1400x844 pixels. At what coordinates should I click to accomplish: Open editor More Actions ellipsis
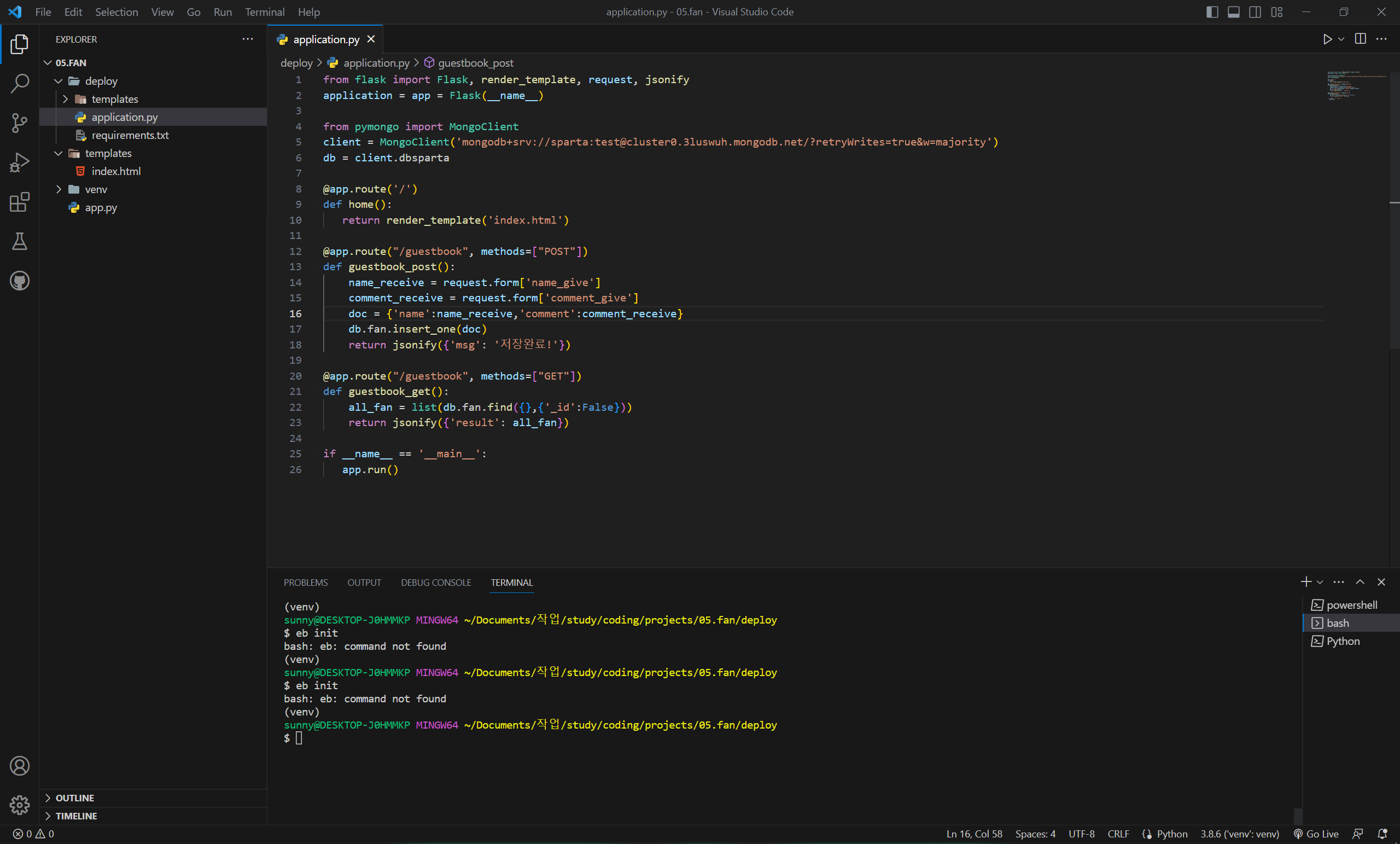[1381, 39]
